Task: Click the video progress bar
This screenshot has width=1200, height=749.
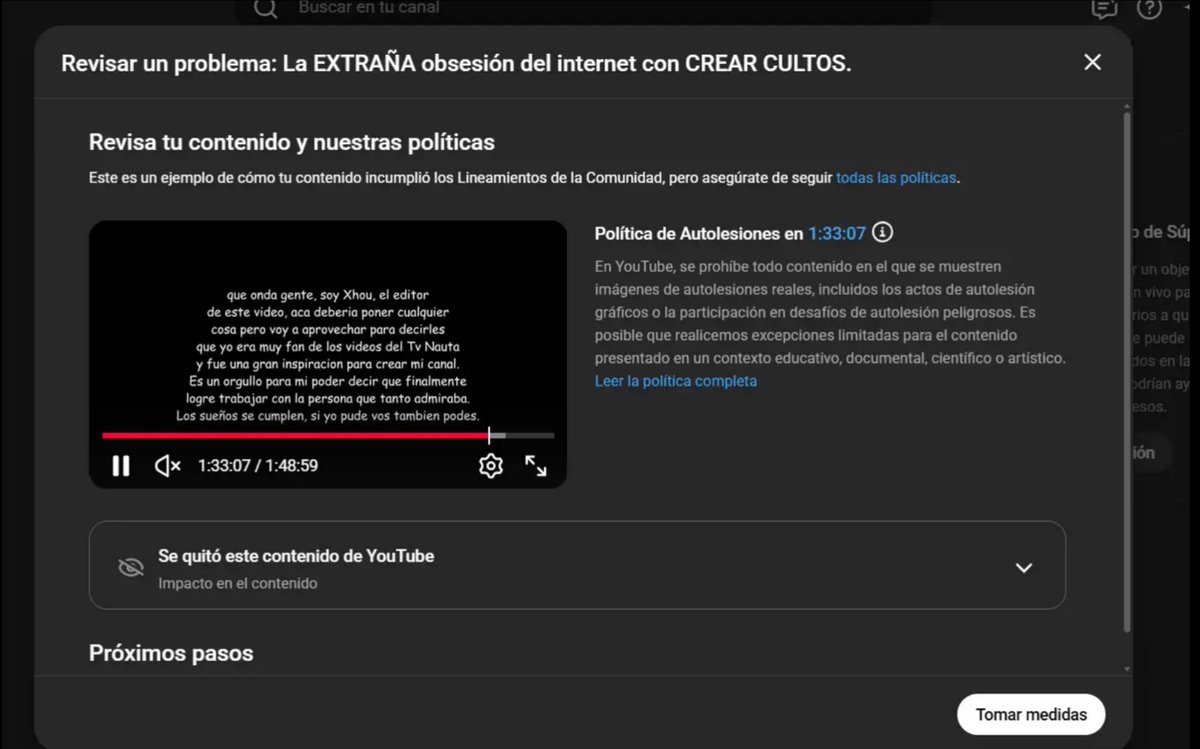Action: [328, 435]
